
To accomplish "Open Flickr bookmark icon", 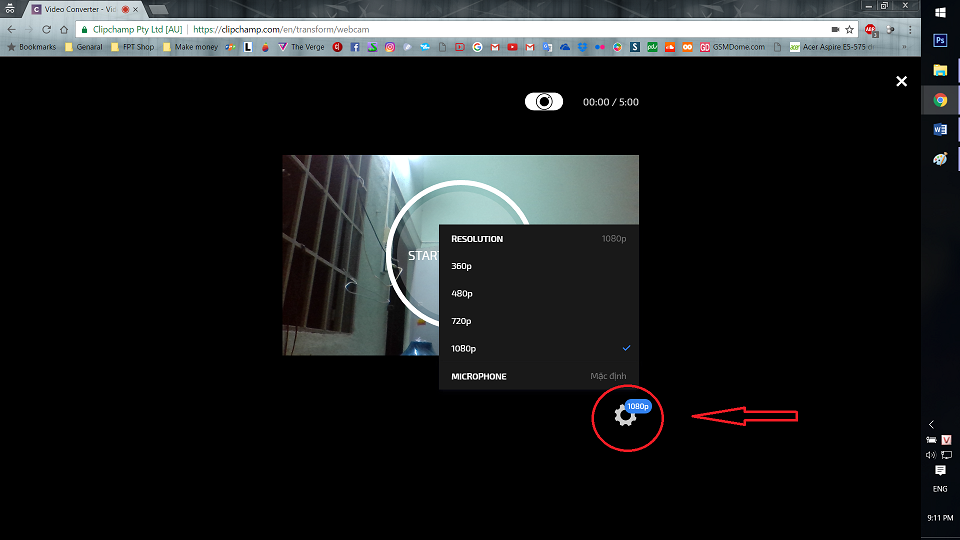I will coord(600,47).
